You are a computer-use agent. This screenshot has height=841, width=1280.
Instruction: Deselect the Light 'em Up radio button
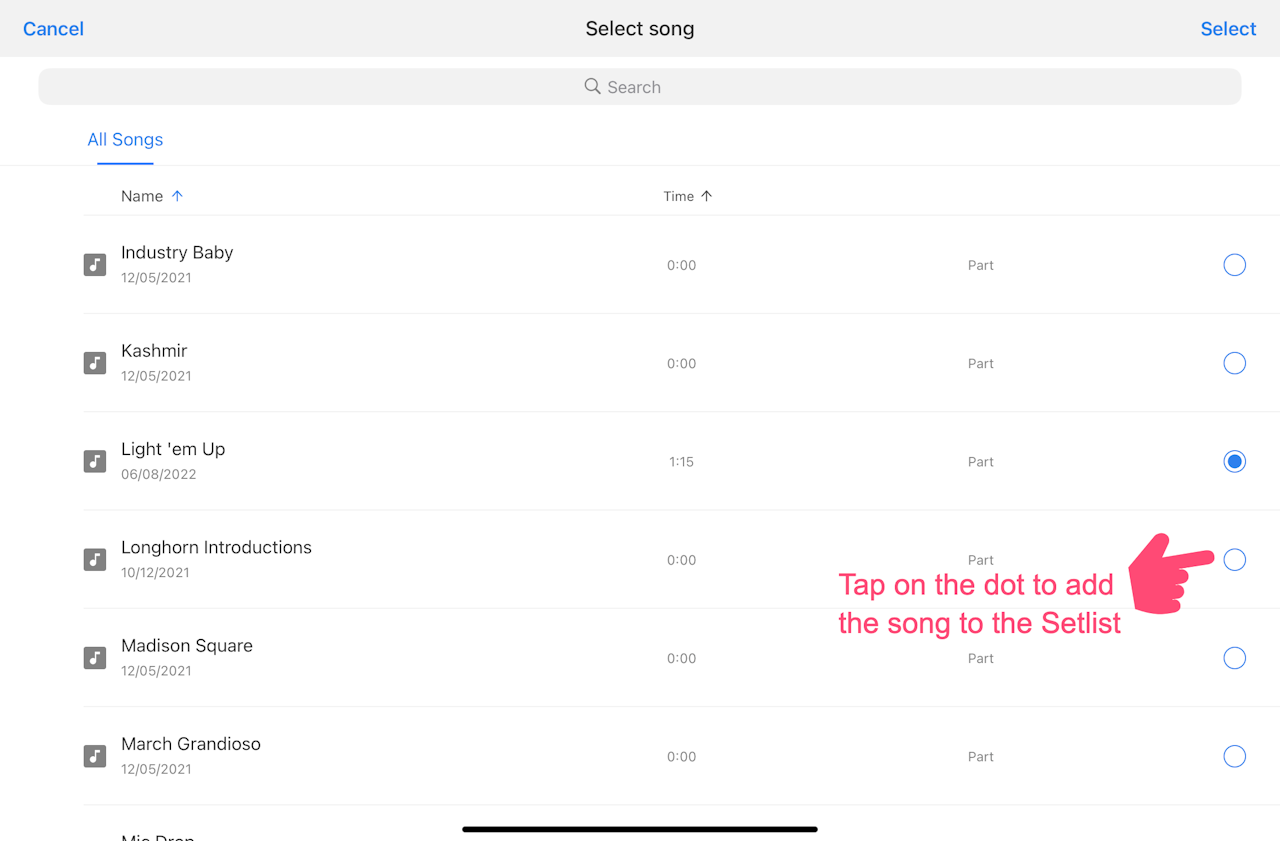[1235, 461]
